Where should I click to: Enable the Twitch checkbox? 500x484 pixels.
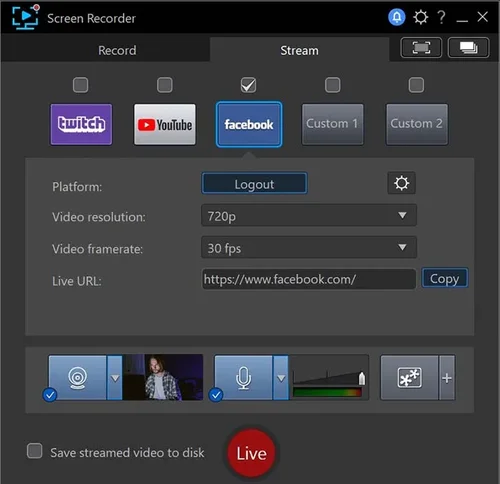coord(81,85)
